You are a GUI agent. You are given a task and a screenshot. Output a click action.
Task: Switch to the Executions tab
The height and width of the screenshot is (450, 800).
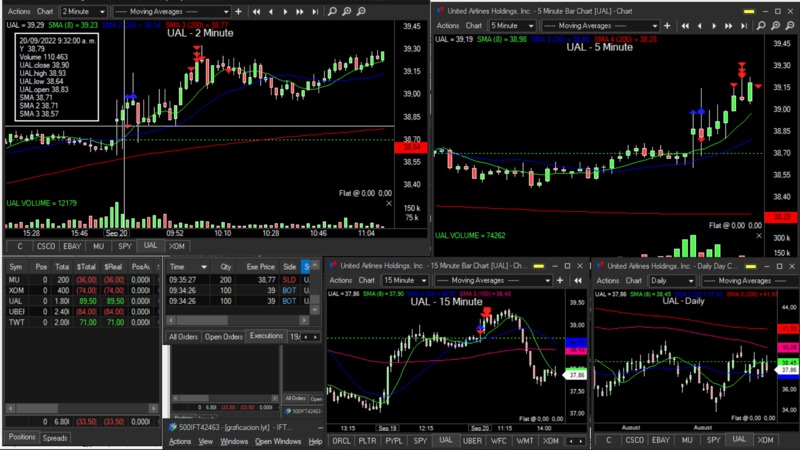(x=266, y=336)
